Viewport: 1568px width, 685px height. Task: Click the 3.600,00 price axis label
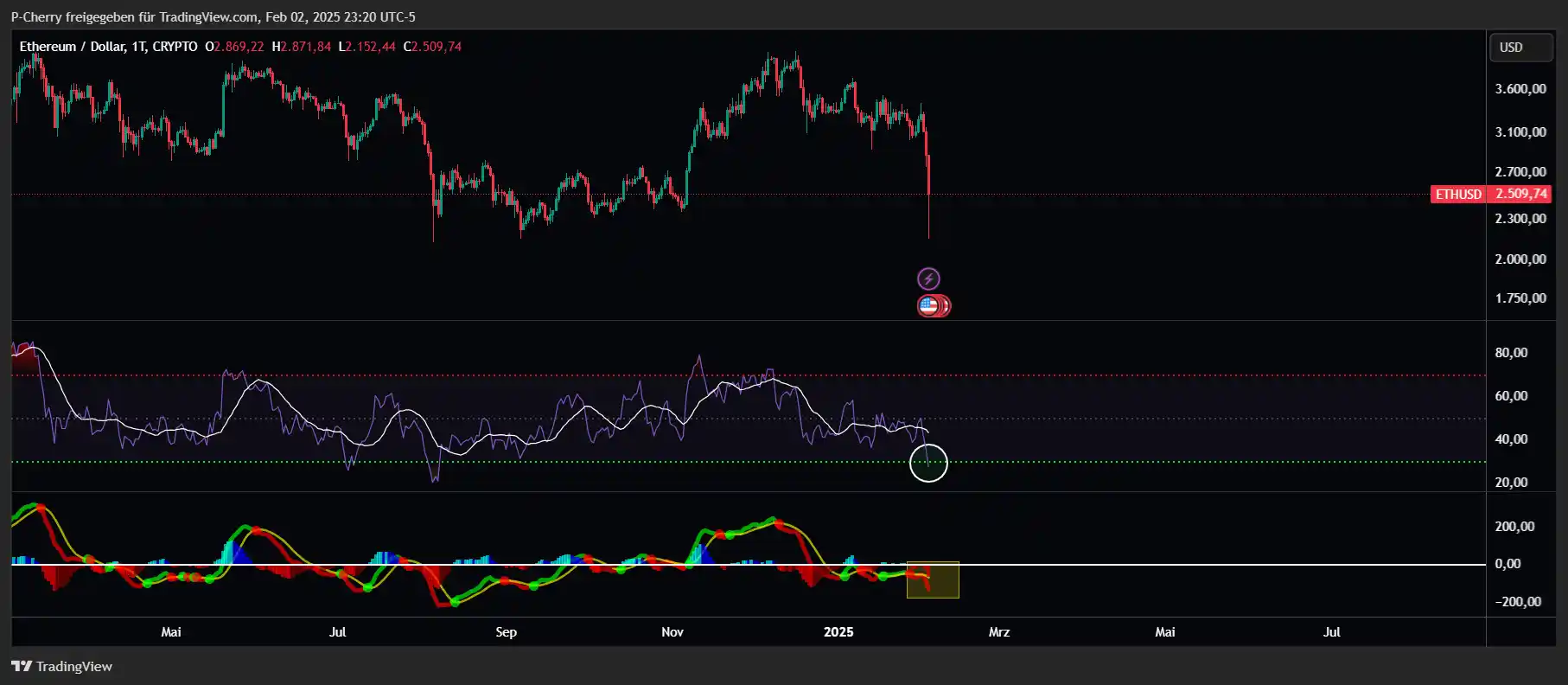[1520, 89]
